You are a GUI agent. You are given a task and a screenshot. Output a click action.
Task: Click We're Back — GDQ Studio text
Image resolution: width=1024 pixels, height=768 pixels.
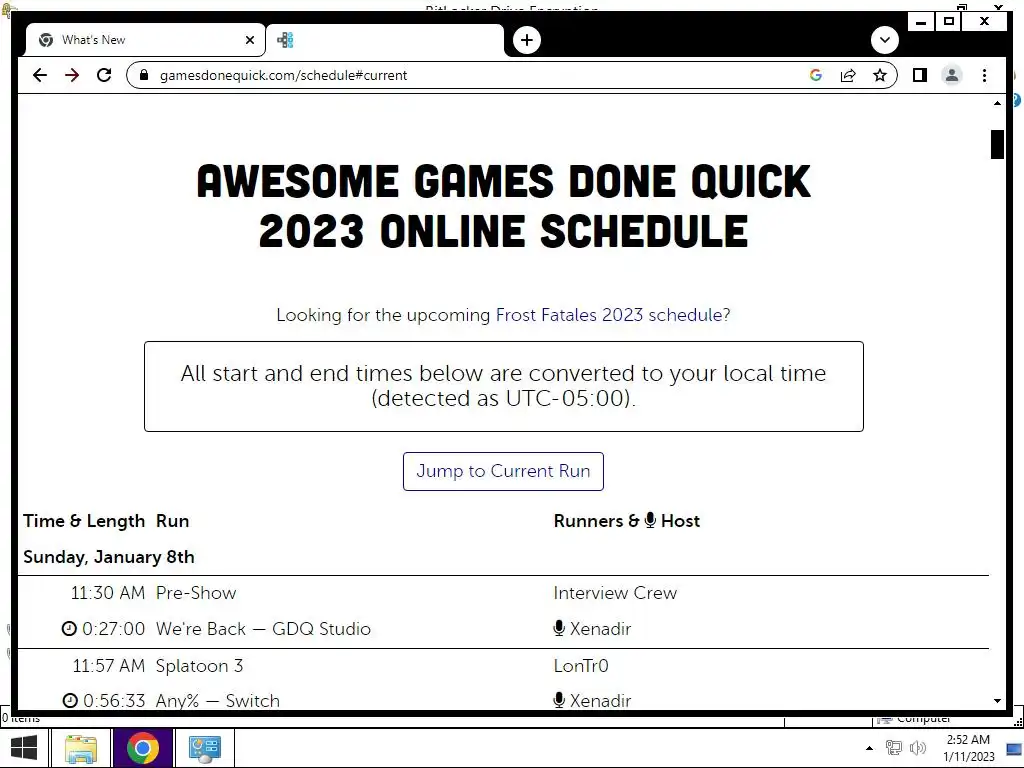coord(263,629)
